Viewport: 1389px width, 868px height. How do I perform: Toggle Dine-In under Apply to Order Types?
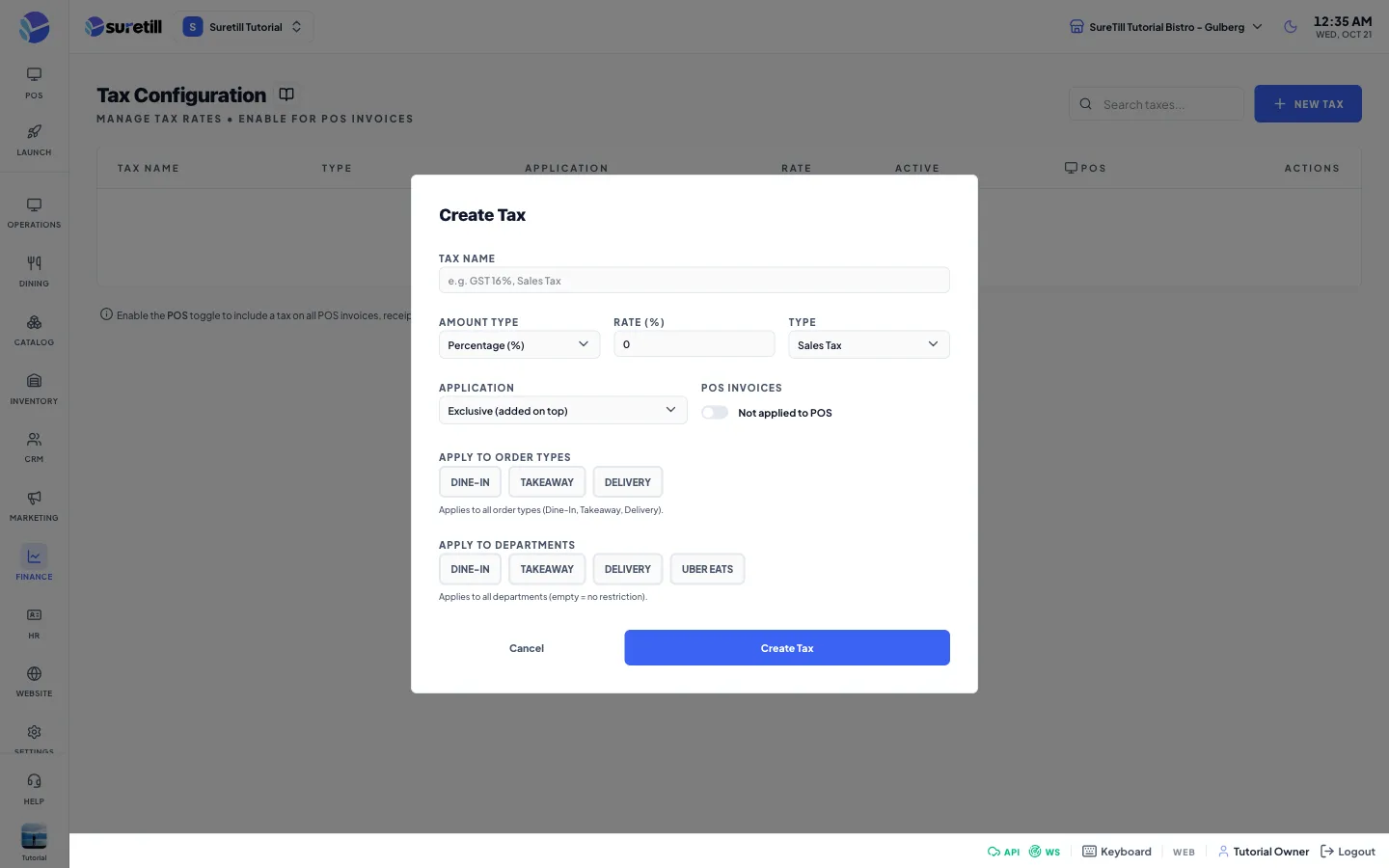pos(470,482)
